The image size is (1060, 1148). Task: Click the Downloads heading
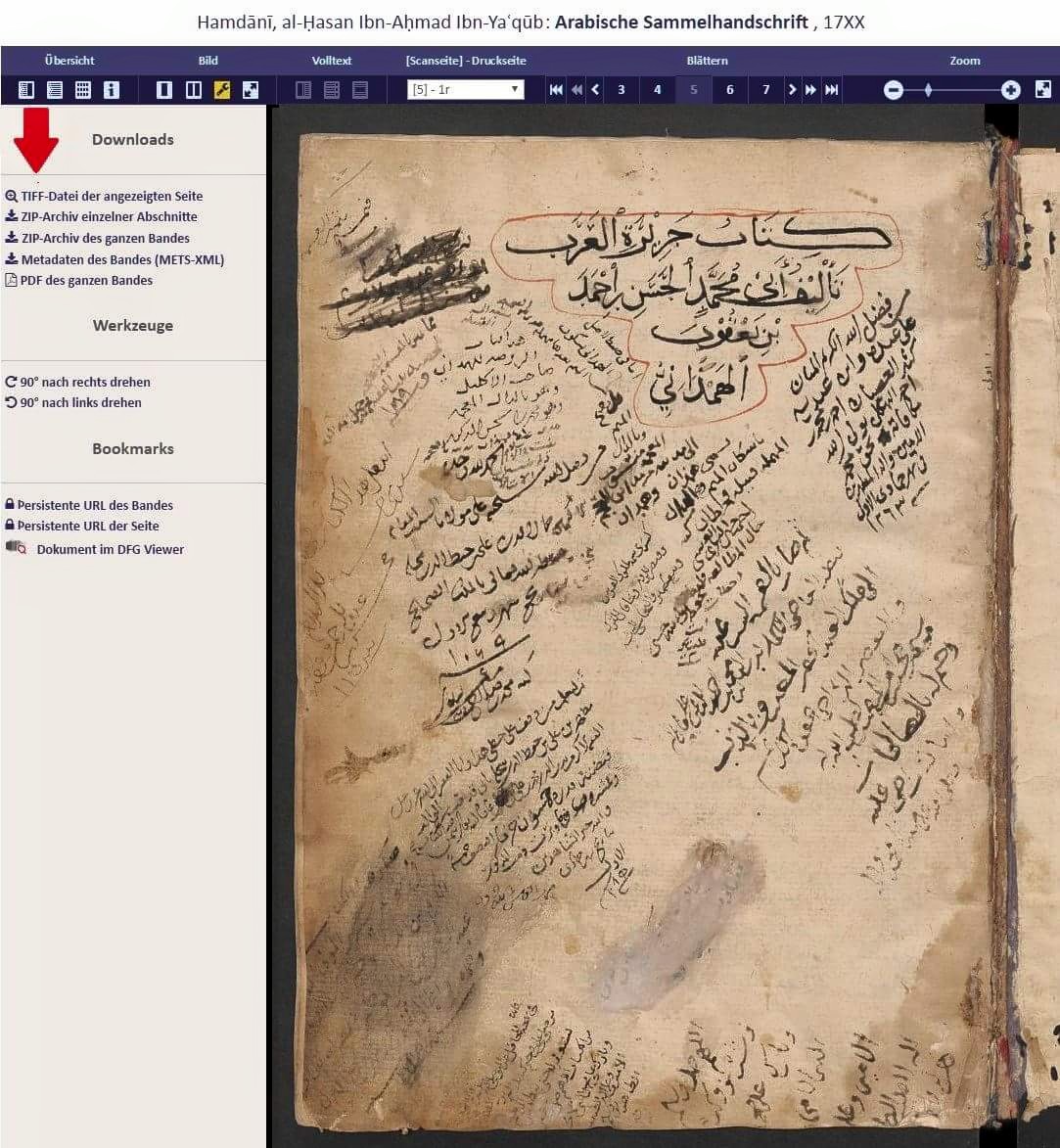tap(133, 139)
